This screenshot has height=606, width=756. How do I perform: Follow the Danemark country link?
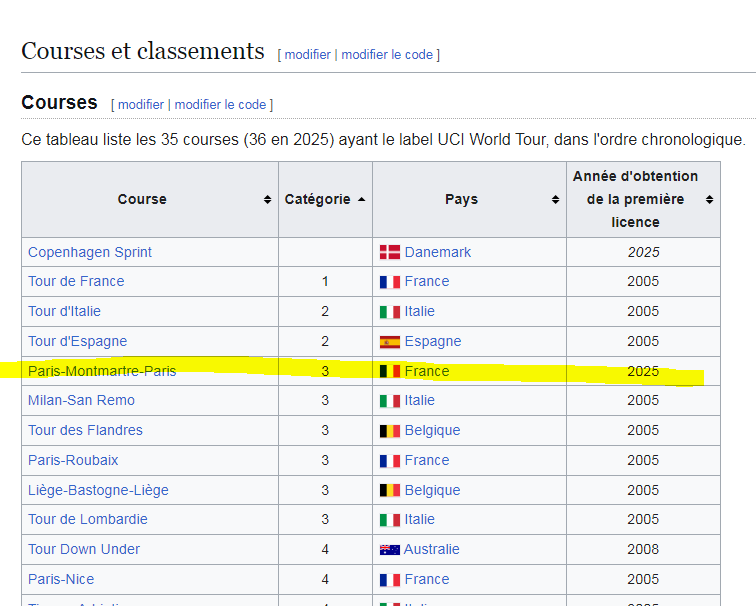point(438,252)
